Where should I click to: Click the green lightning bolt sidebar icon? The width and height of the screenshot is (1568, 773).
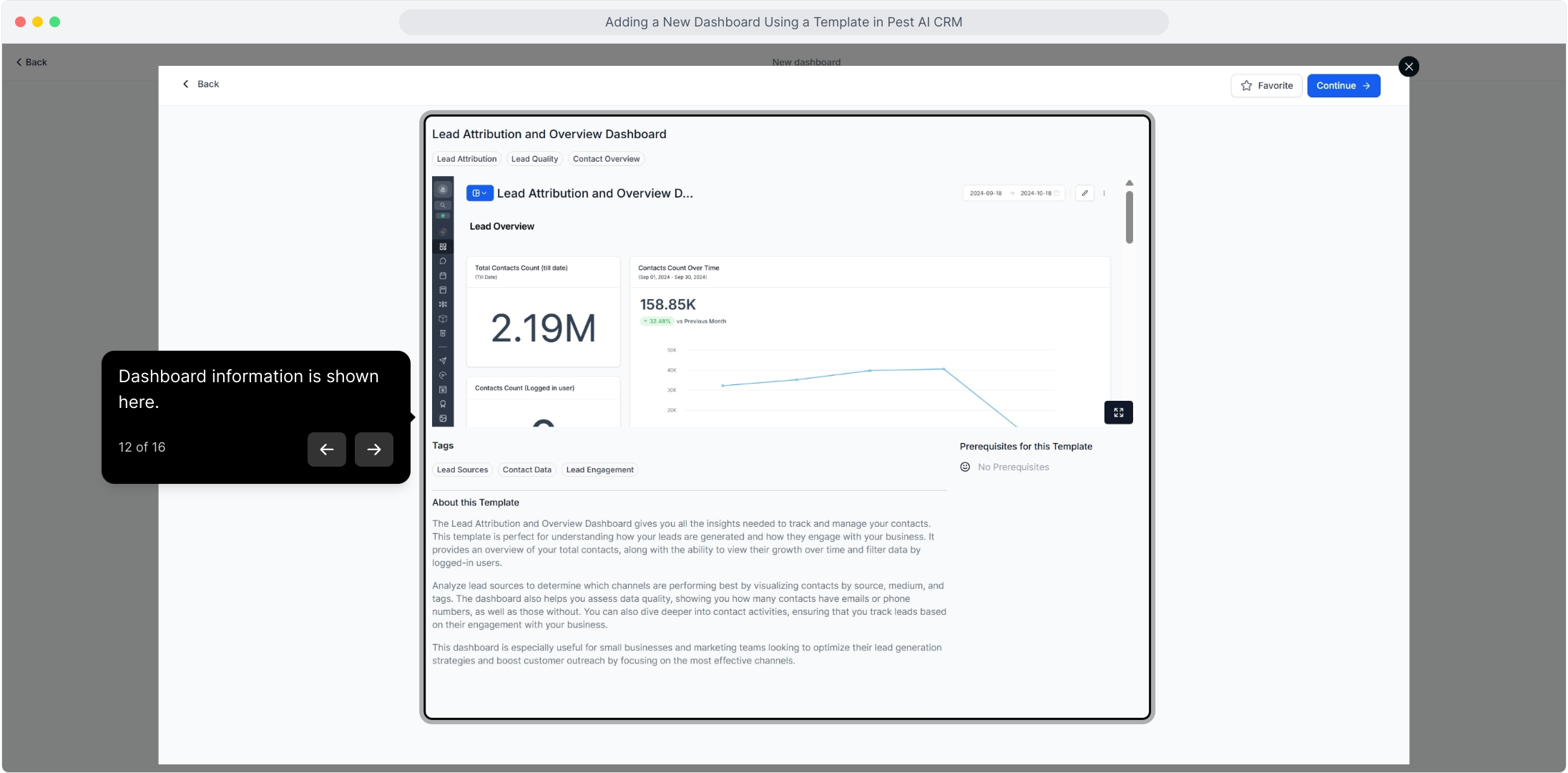[x=443, y=216]
